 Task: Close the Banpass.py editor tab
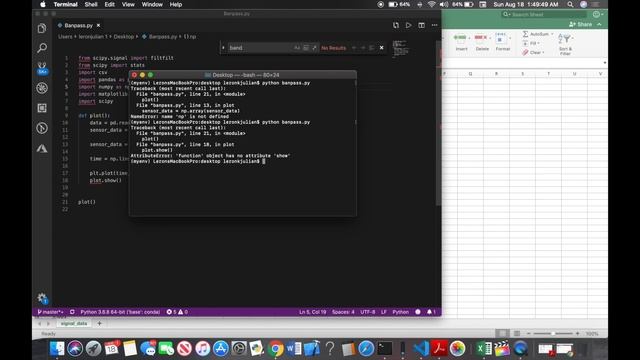tap(98, 25)
